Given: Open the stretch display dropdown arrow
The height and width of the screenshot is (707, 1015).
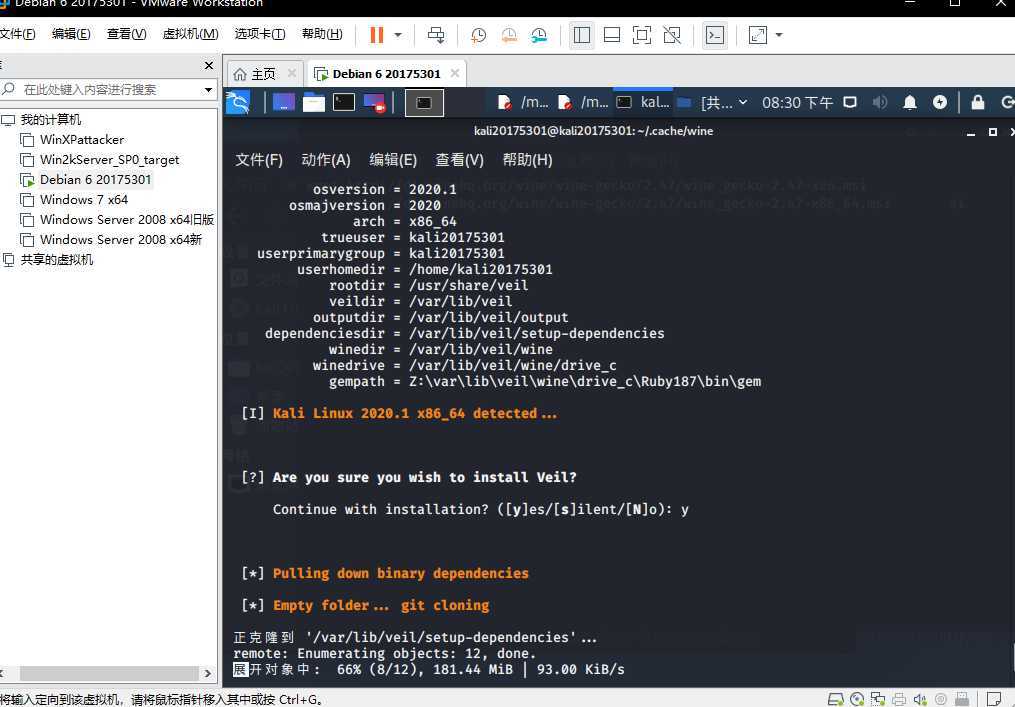Looking at the screenshot, I should coord(779,35).
